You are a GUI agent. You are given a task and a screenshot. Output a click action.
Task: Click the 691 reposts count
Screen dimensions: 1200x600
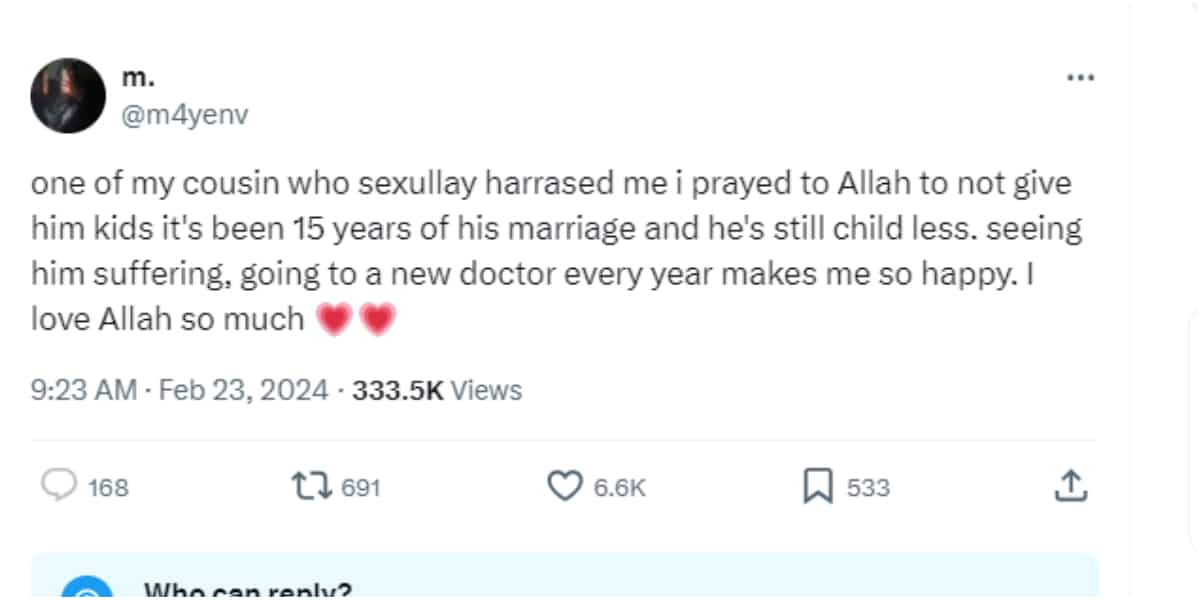[361, 488]
